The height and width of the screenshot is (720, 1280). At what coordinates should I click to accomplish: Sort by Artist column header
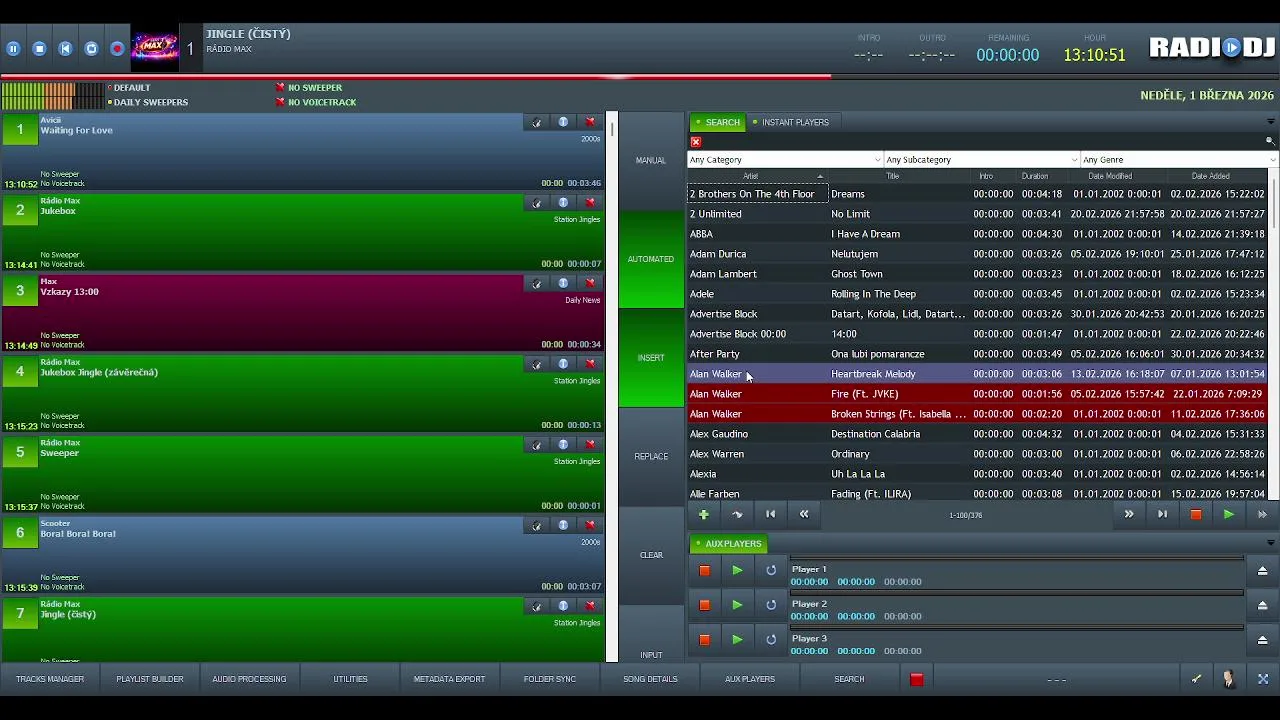coord(756,176)
